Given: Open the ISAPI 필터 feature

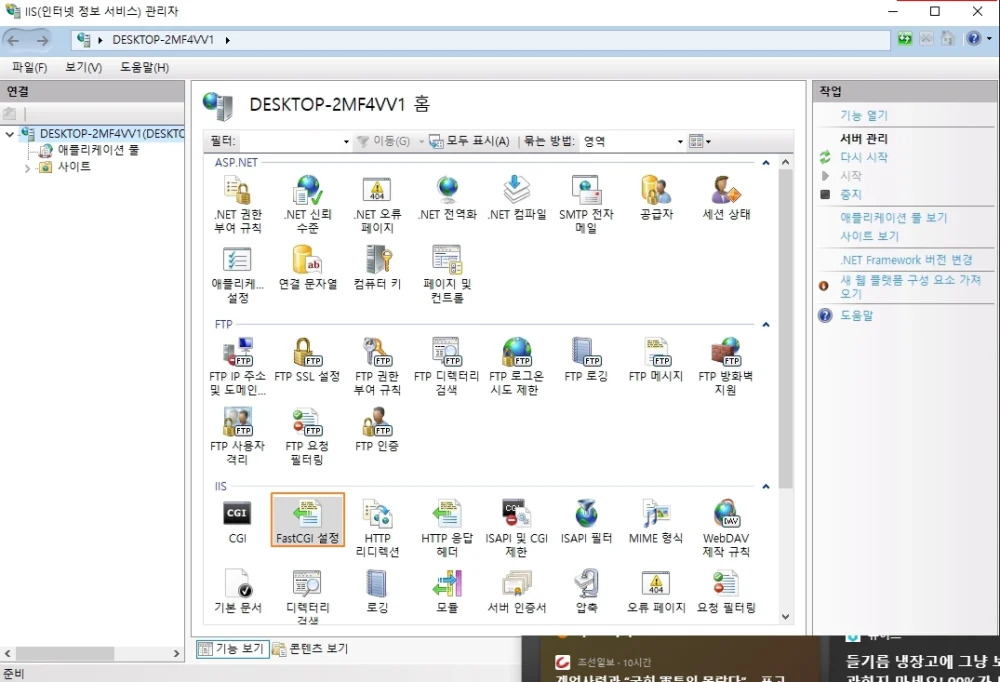Looking at the screenshot, I should [x=586, y=521].
